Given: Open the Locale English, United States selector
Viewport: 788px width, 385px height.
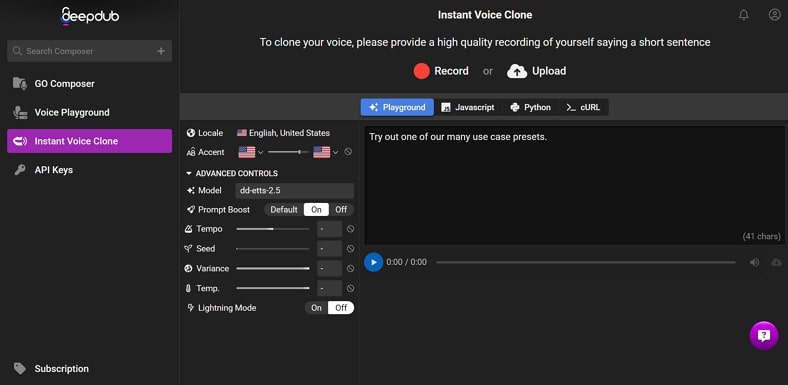Looking at the screenshot, I should point(283,133).
